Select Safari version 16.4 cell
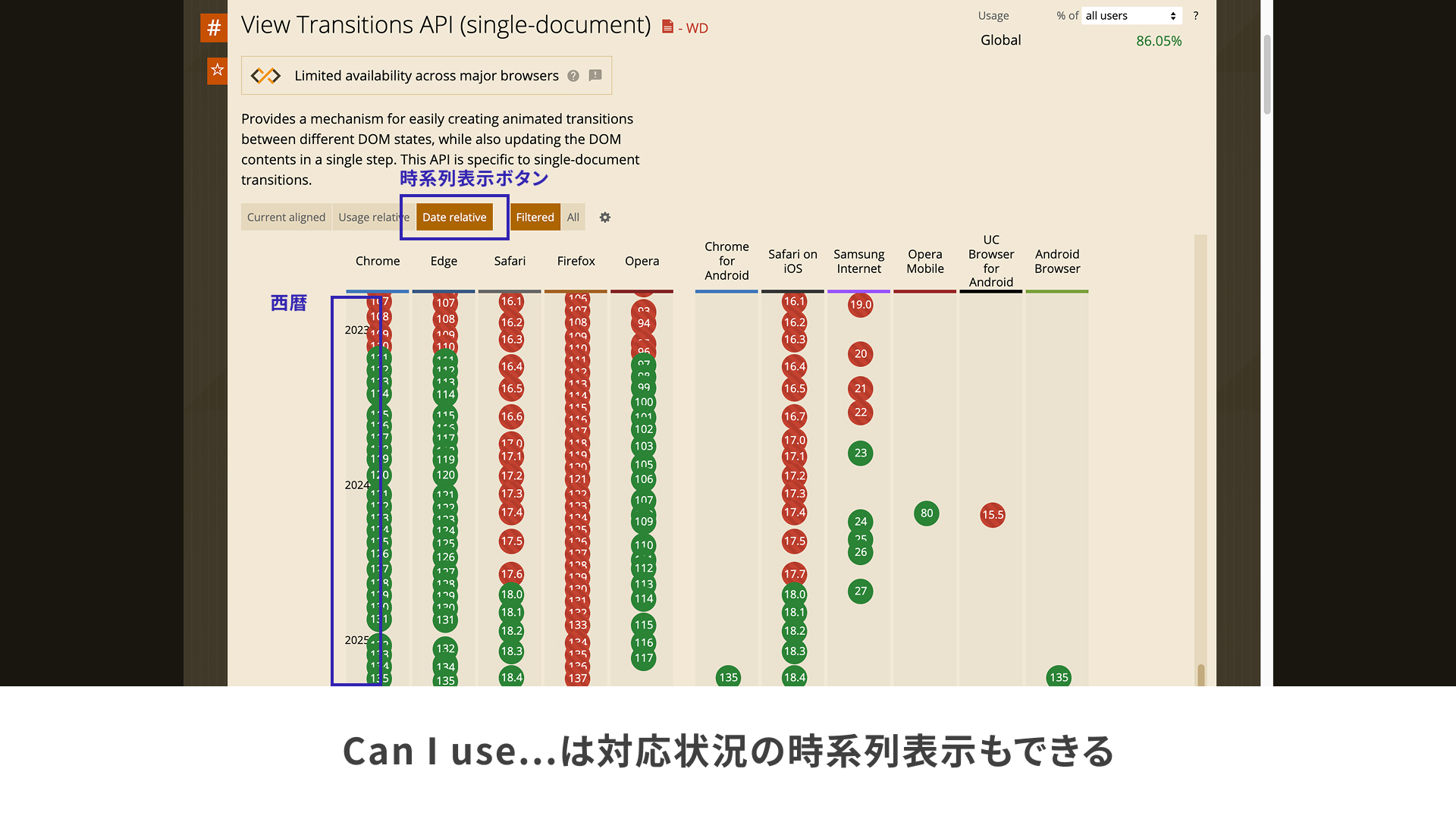 (x=511, y=366)
